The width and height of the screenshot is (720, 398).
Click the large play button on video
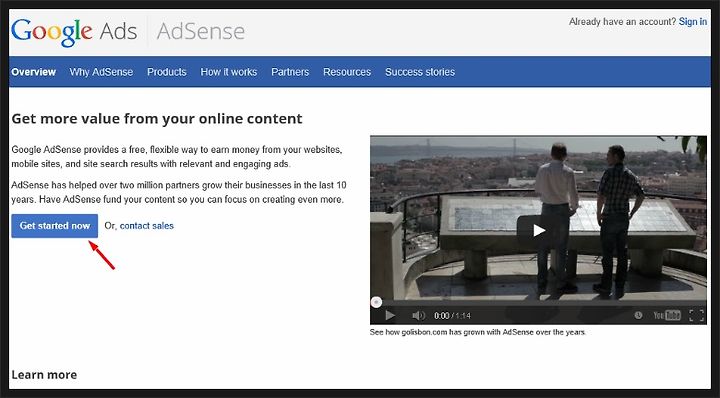coord(539,230)
